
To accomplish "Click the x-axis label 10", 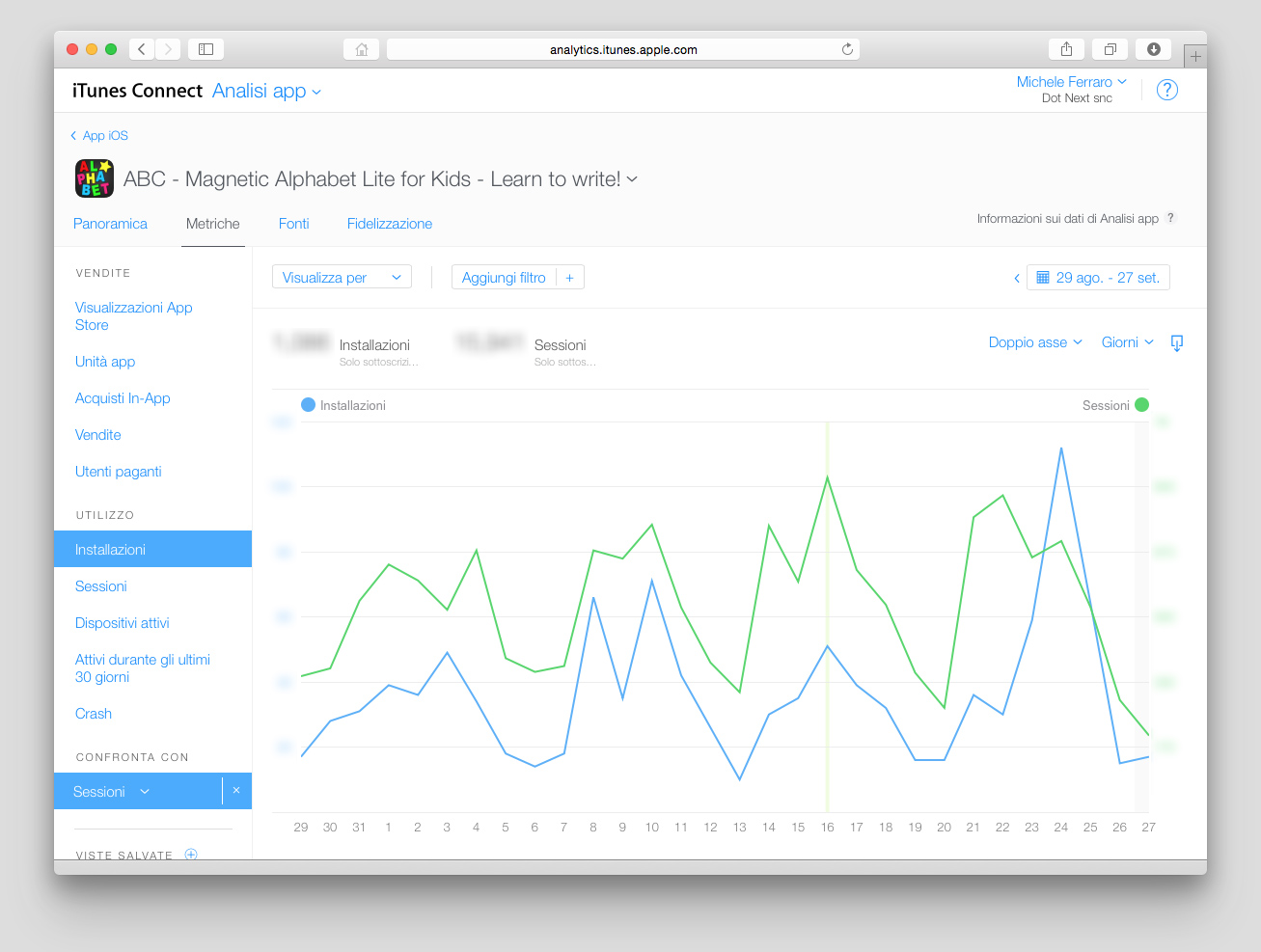I will pyautogui.click(x=652, y=828).
